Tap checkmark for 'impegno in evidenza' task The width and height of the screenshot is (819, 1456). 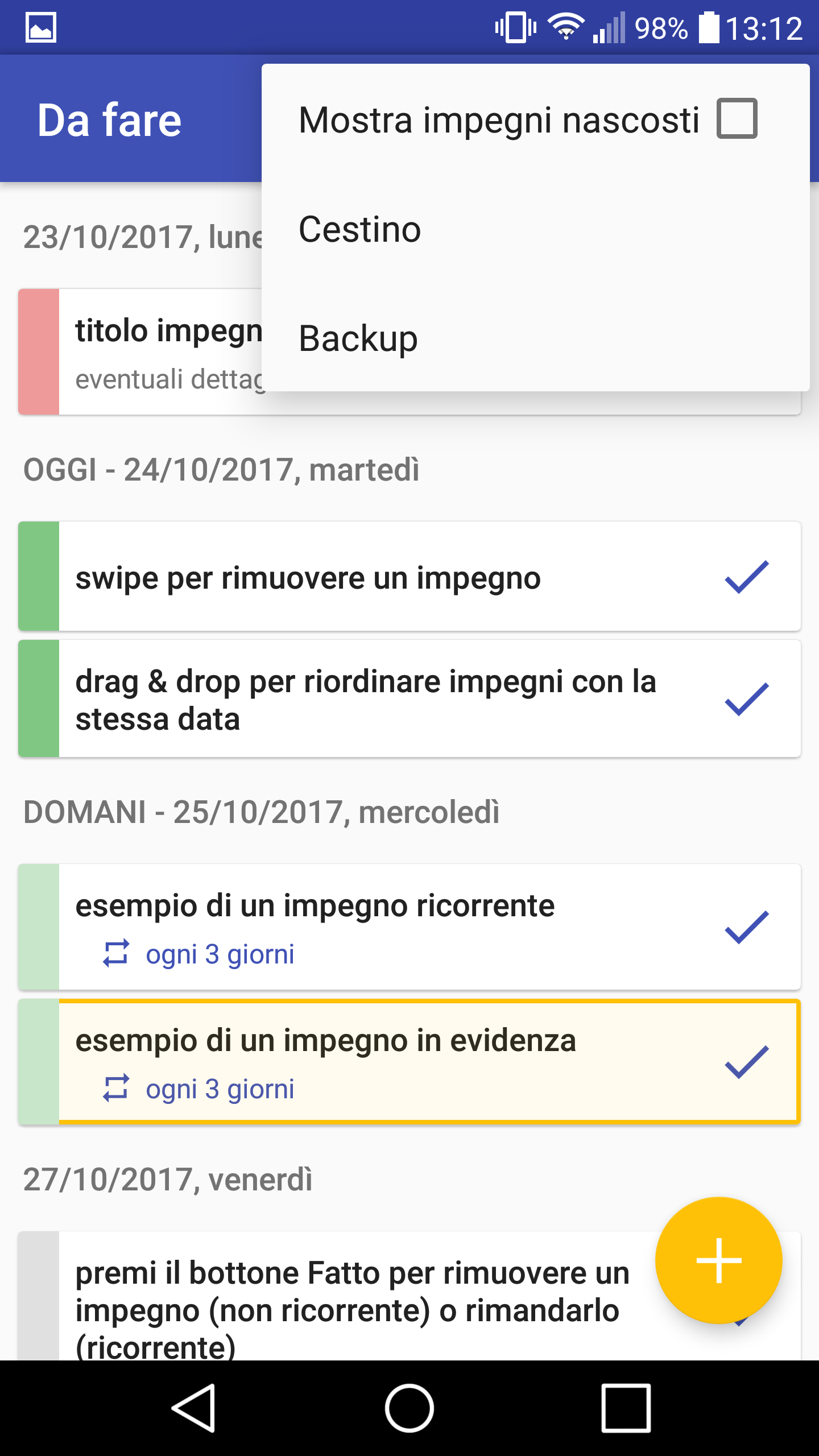pyautogui.click(x=746, y=1061)
